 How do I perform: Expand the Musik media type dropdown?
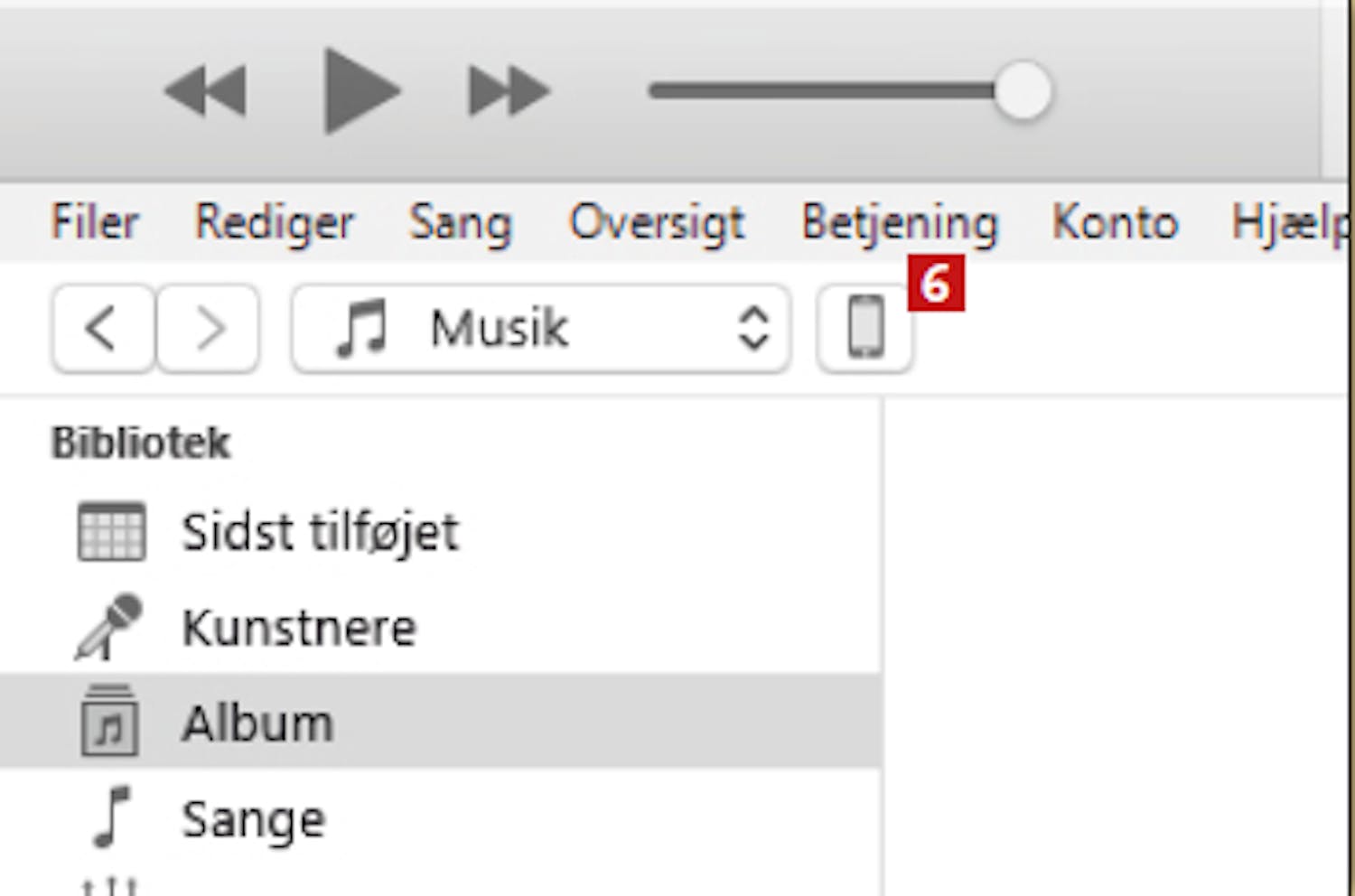pyautogui.click(x=541, y=328)
